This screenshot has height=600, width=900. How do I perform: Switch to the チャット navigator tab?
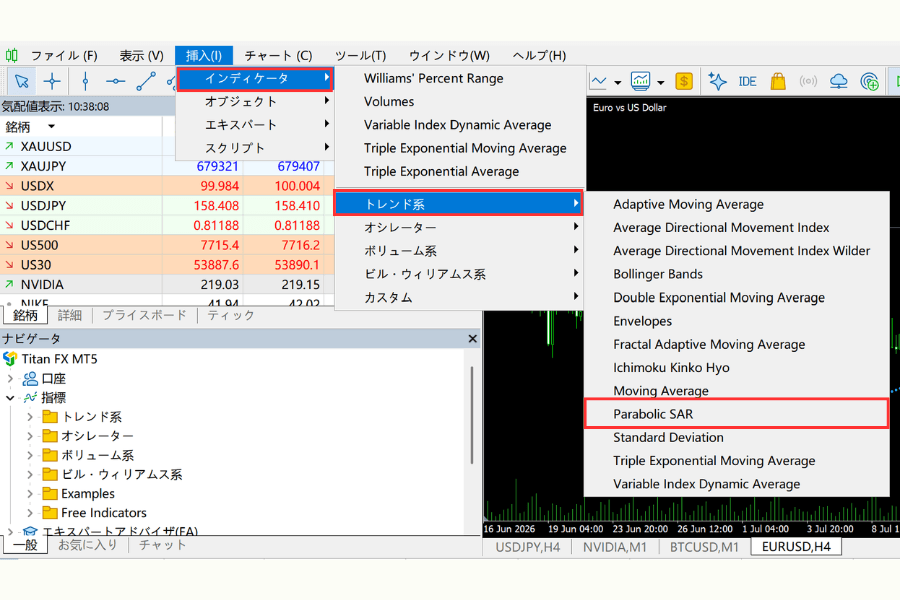point(162,545)
